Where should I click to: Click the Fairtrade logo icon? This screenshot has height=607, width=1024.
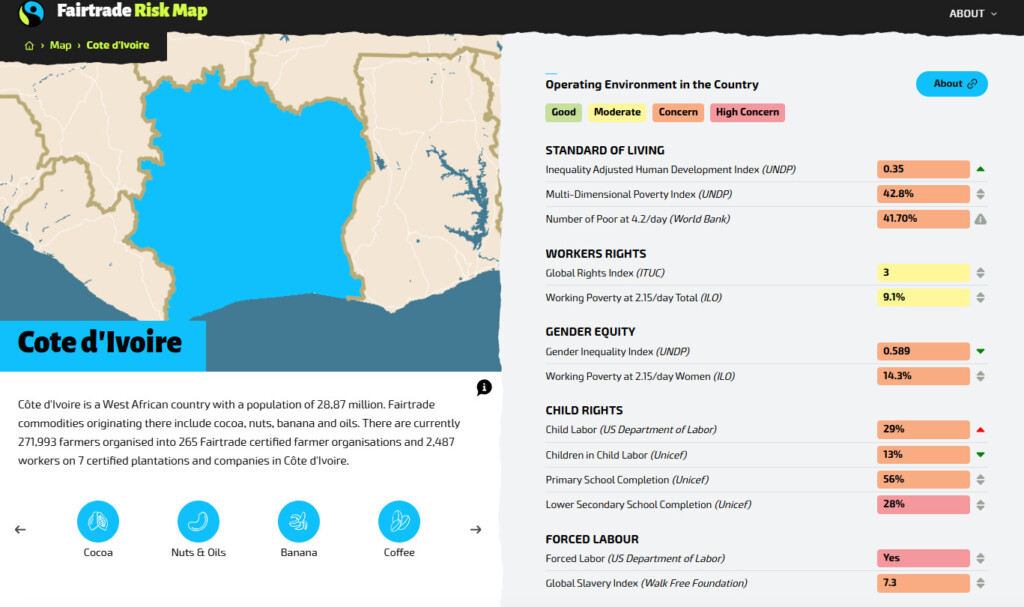[x=33, y=14]
